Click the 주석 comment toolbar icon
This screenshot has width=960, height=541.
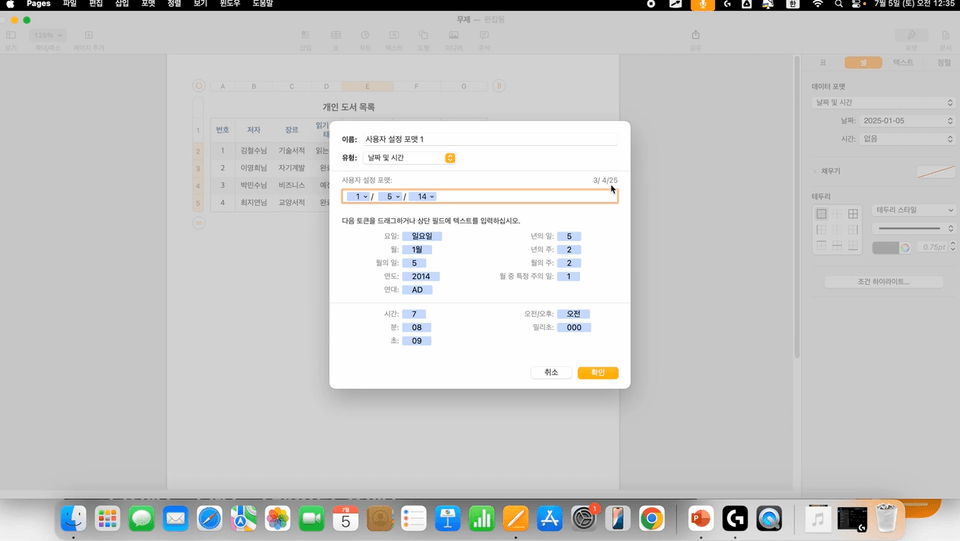pos(484,35)
